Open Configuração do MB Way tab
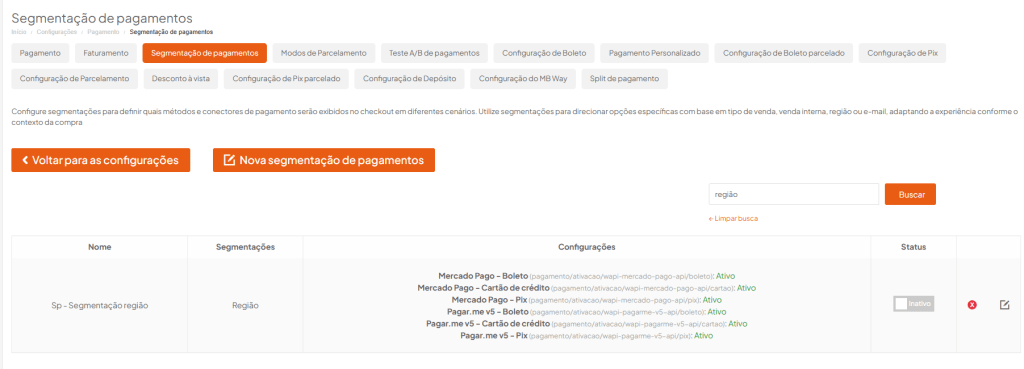Viewport: 1024px width, 369px height. click(523, 78)
